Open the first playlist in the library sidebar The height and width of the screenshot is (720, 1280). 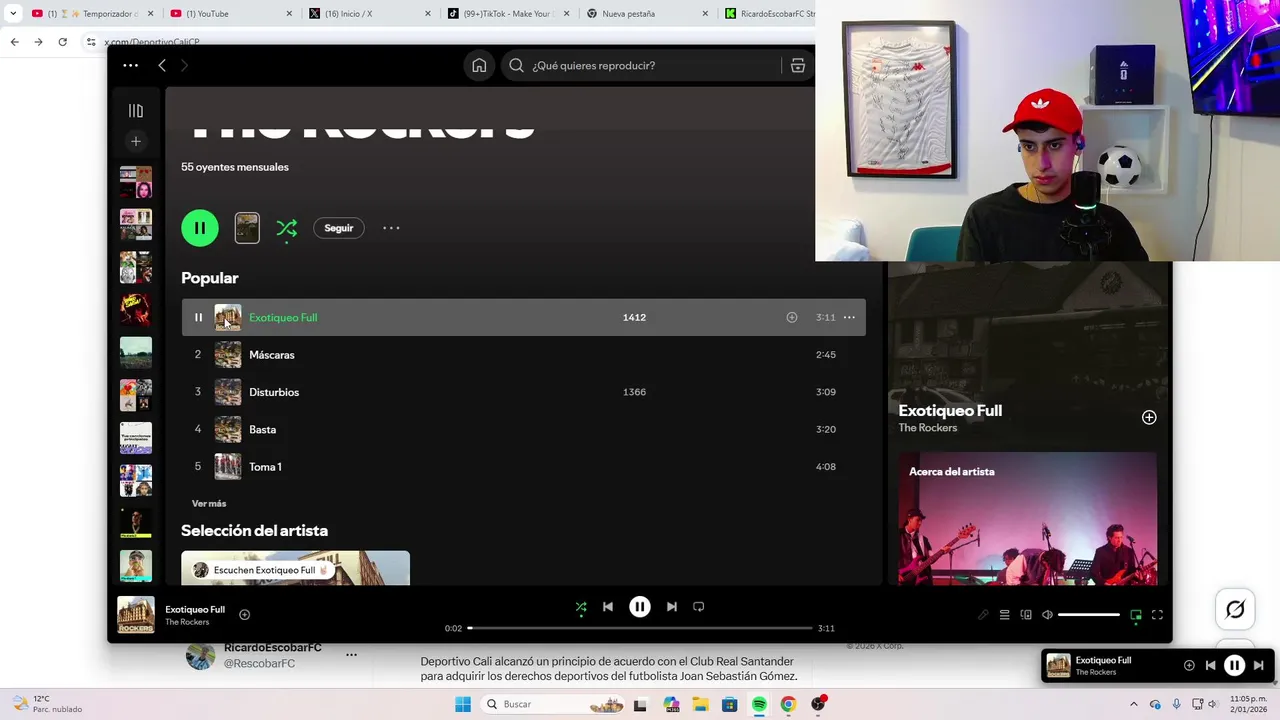[x=136, y=182]
